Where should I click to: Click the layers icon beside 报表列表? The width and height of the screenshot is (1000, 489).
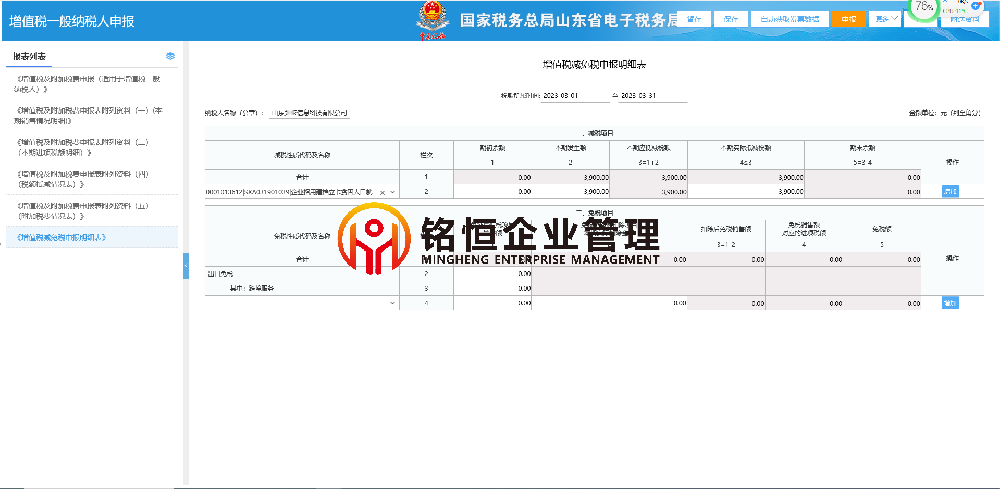(x=170, y=56)
